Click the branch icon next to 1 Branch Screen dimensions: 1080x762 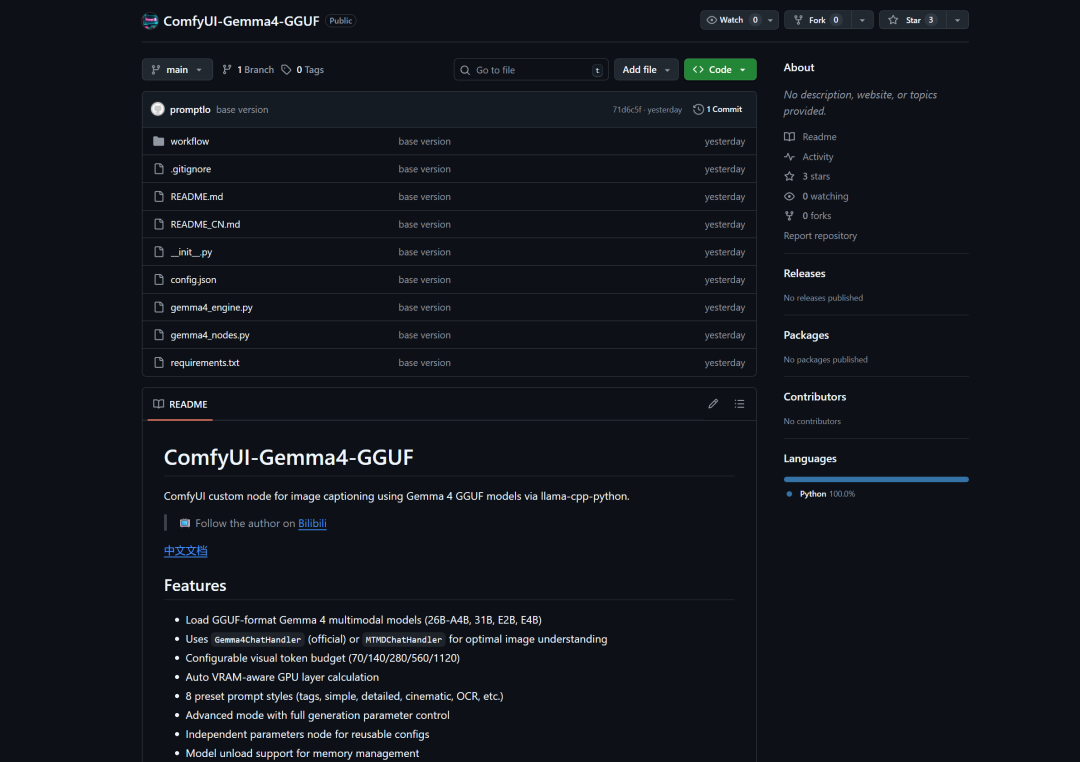pos(227,70)
